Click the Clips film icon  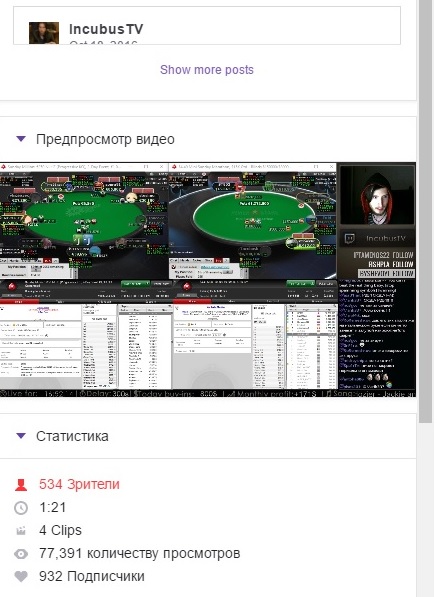[x=21, y=531]
